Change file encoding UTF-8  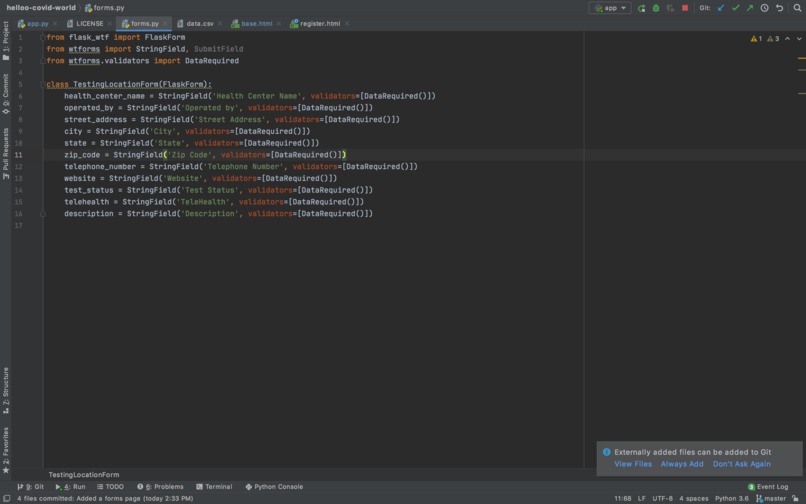coord(662,498)
